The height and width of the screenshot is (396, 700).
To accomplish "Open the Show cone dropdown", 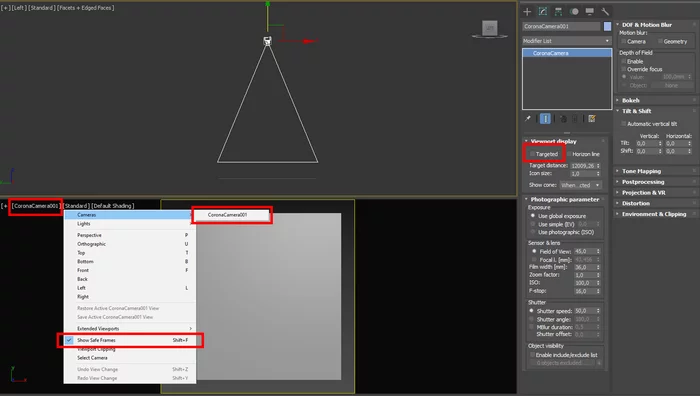I will [580, 185].
